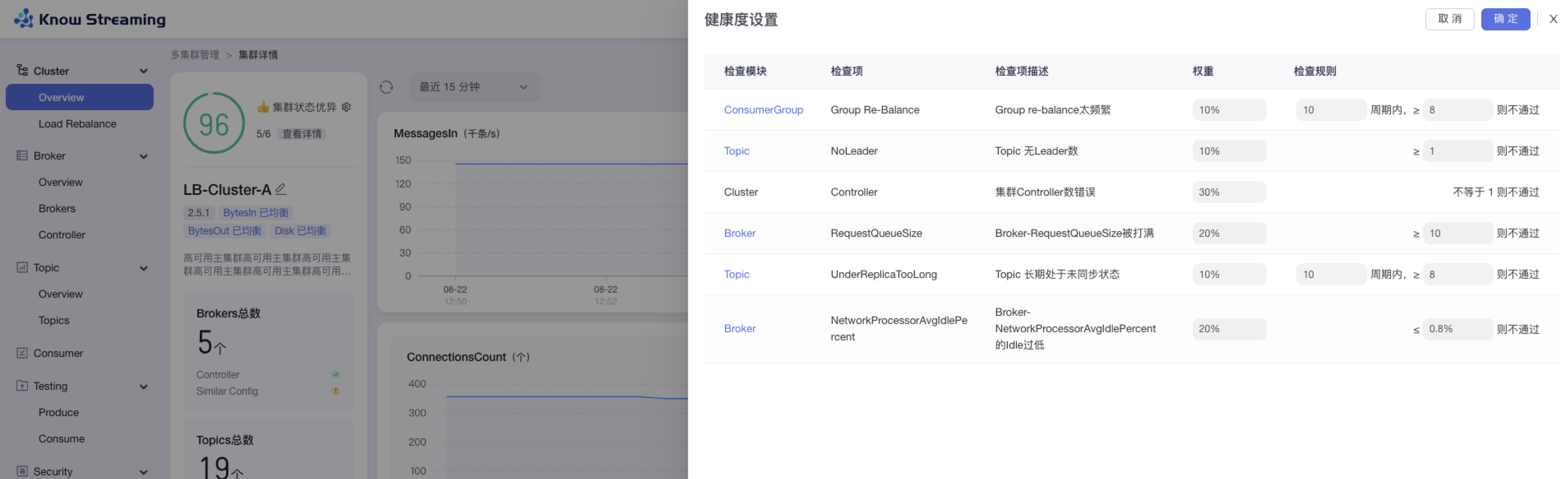Click the Controller green check status icon

coord(335,374)
